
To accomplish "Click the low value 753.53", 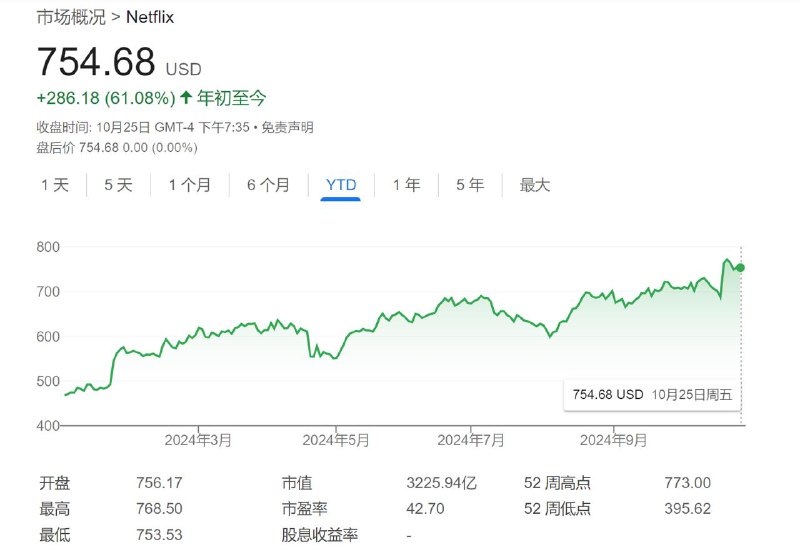I will (159, 535).
